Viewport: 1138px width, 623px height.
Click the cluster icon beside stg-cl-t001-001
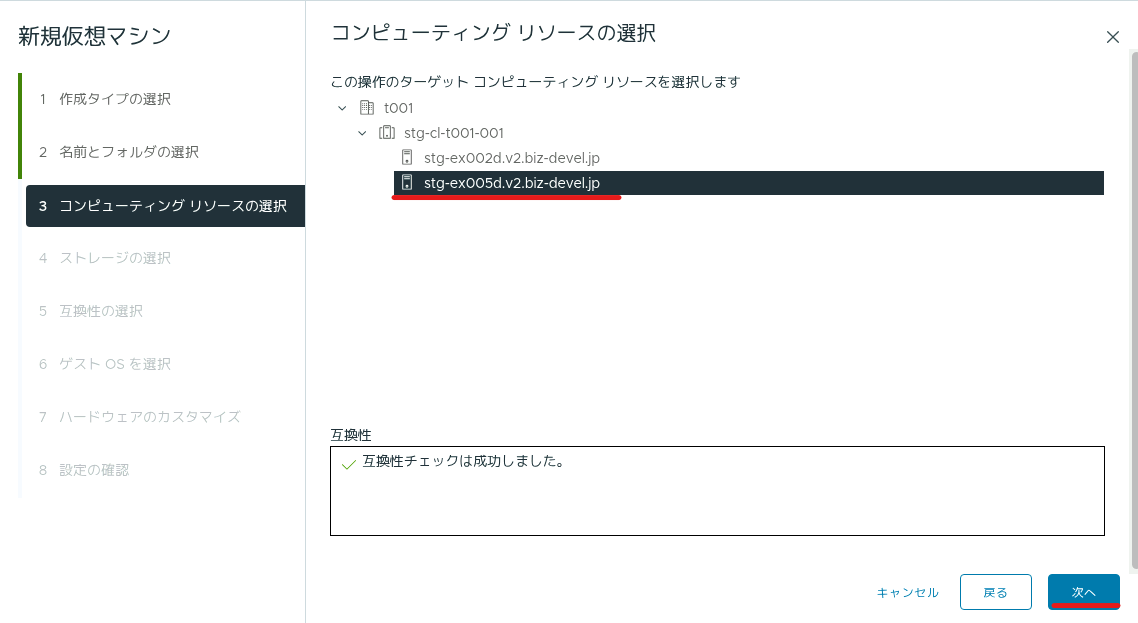pos(387,133)
